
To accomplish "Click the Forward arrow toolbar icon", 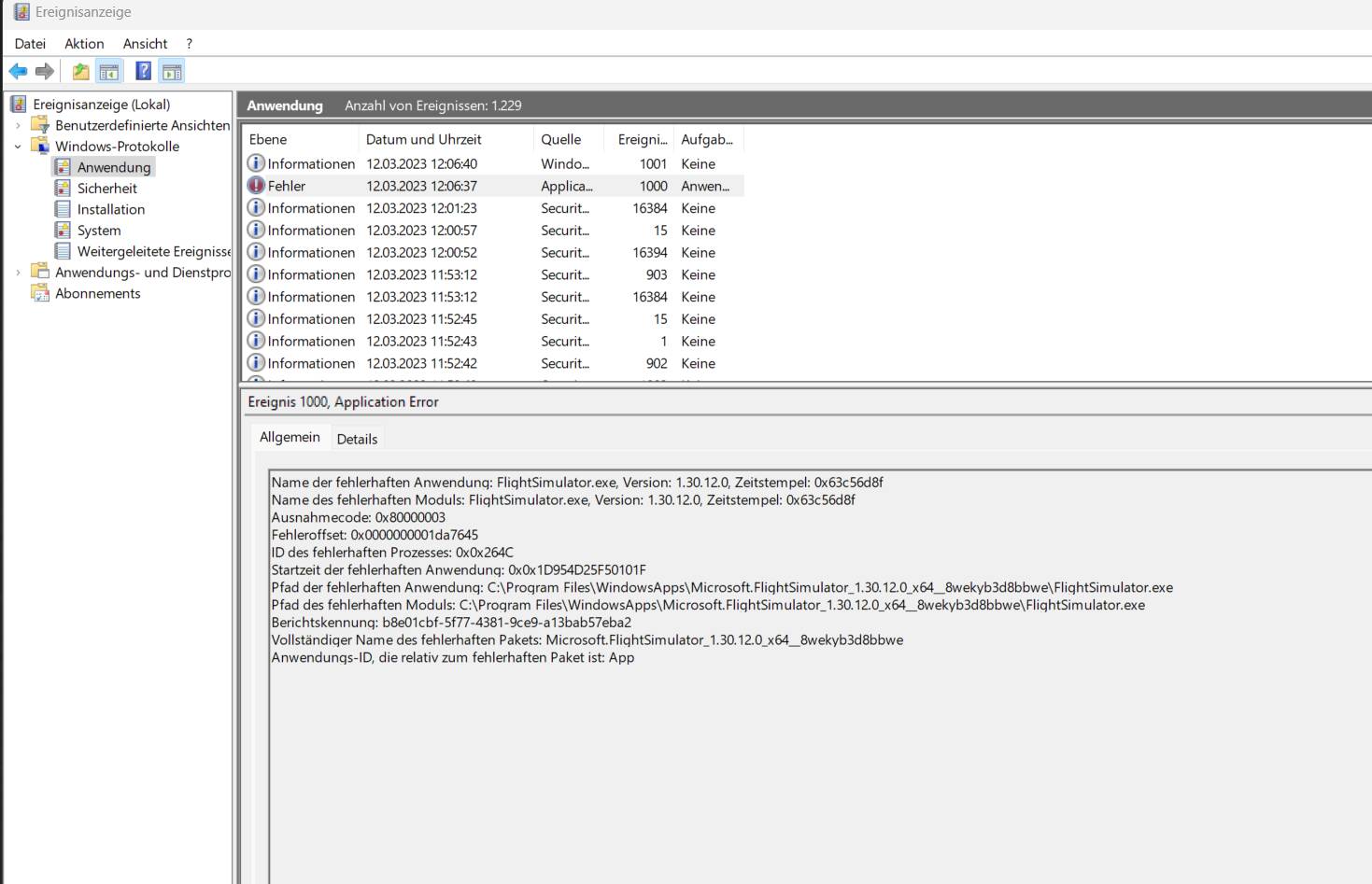I will click(44, 71).
